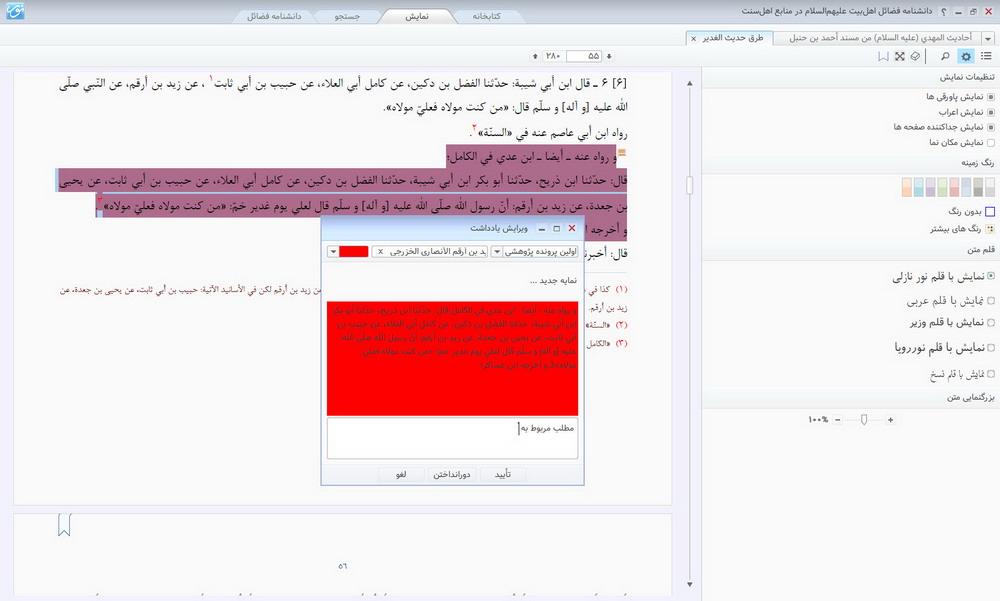
Task: Remove the الأنصاري الخزرجي index tag
Action: click(x=380, y=251)
